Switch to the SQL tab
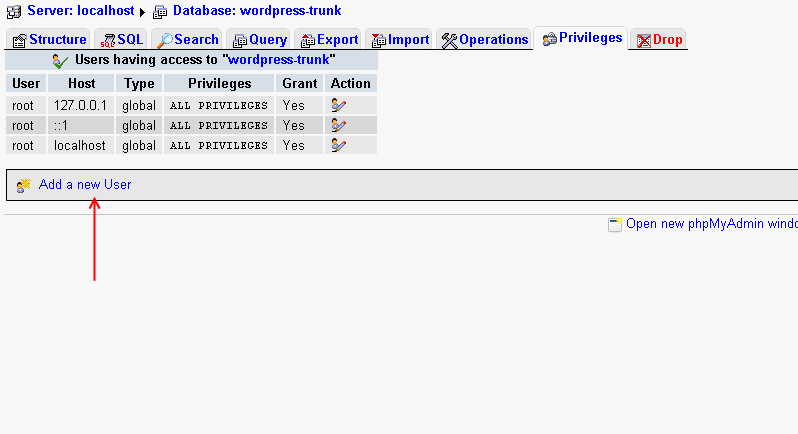Viewport: 798px width, 434px height. (122, 40)
